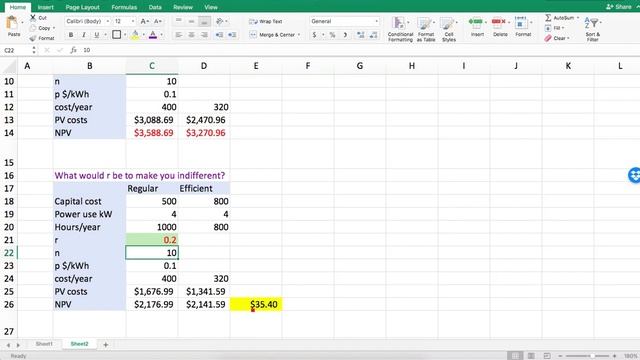Switch to the Insert ribbon tab
Viewport: 640px width, 360px height.
(x=45, y=7)
